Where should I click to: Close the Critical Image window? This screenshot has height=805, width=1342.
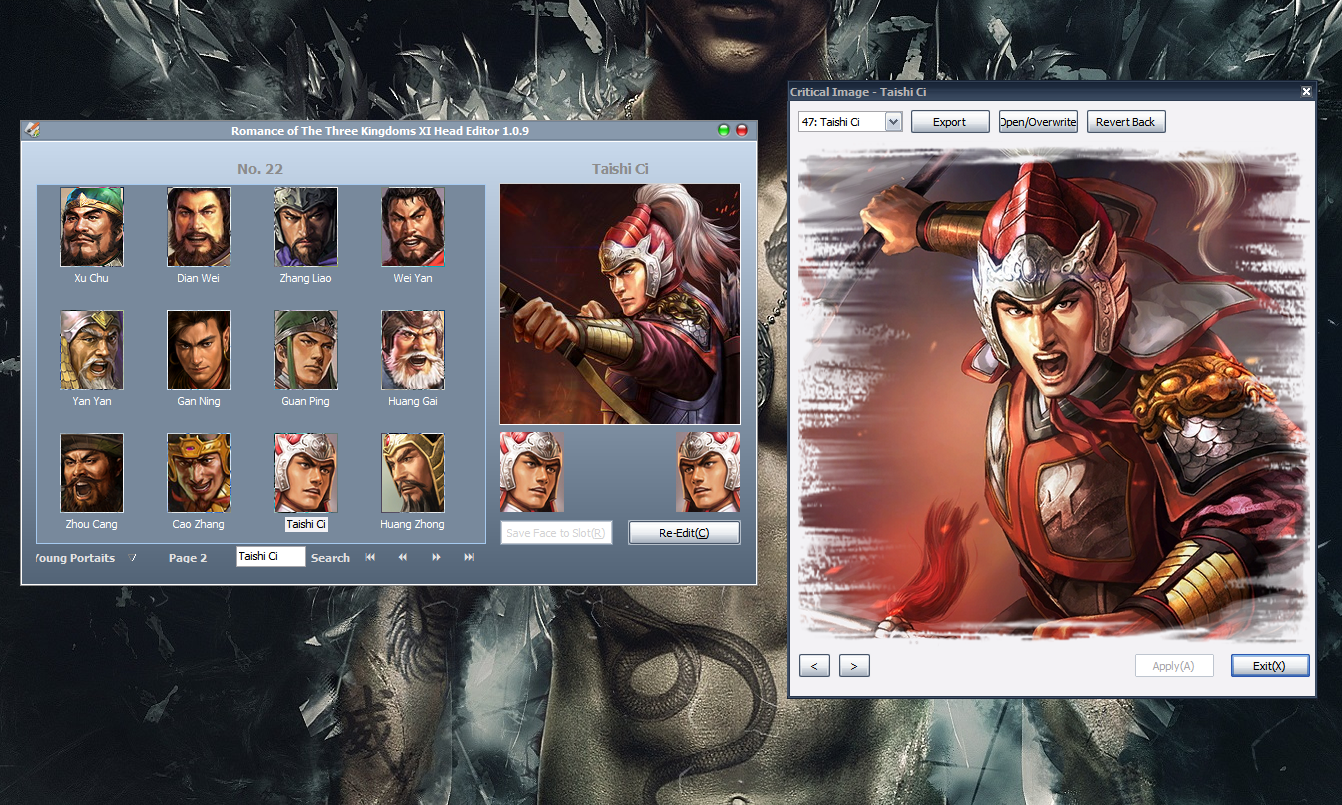pyautogui.click(x=1306, y=92)
